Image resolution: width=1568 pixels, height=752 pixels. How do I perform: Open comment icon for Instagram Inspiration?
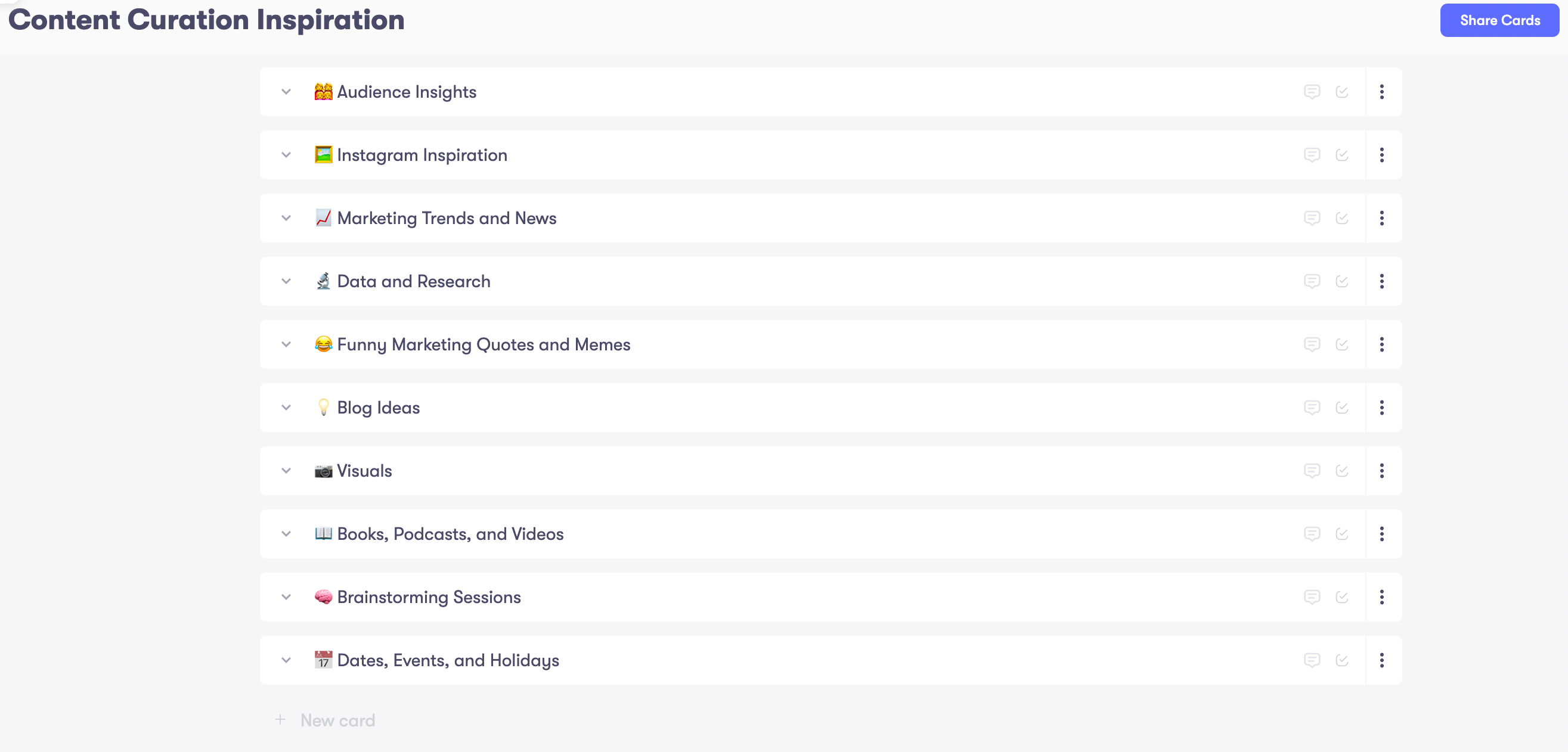pyautogui.click(x=1312, y=155)
